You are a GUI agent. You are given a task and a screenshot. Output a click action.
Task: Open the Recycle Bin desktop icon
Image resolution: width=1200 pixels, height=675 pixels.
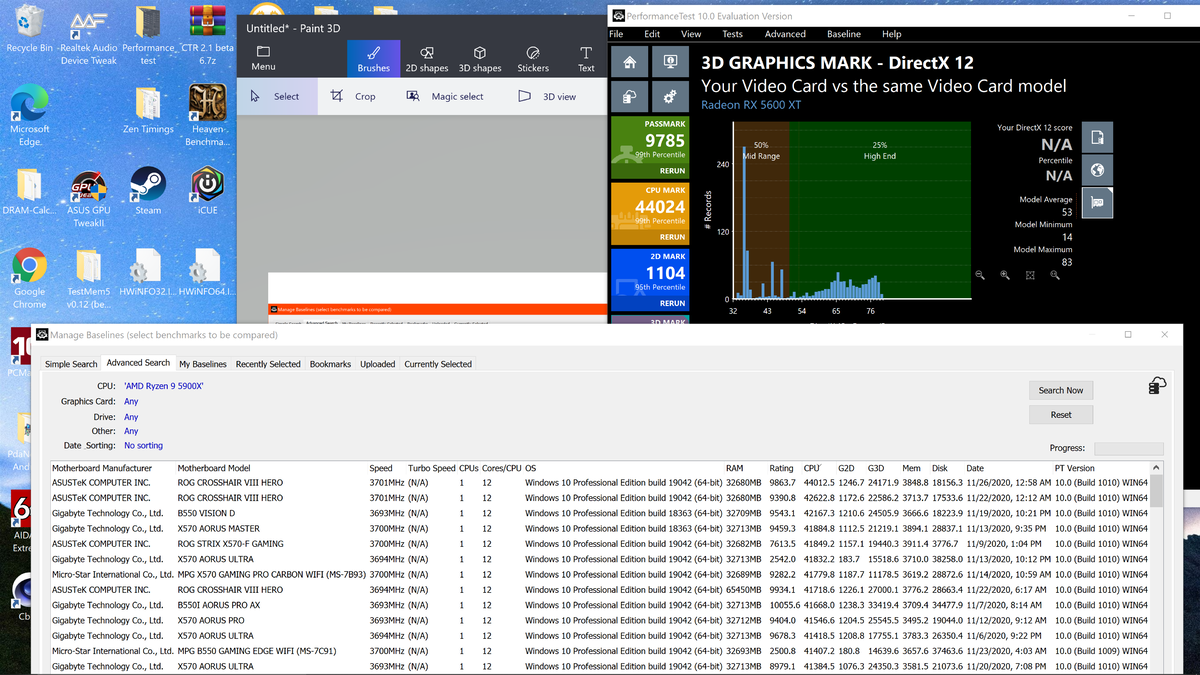pyautogui.click(x=30, y=30)
